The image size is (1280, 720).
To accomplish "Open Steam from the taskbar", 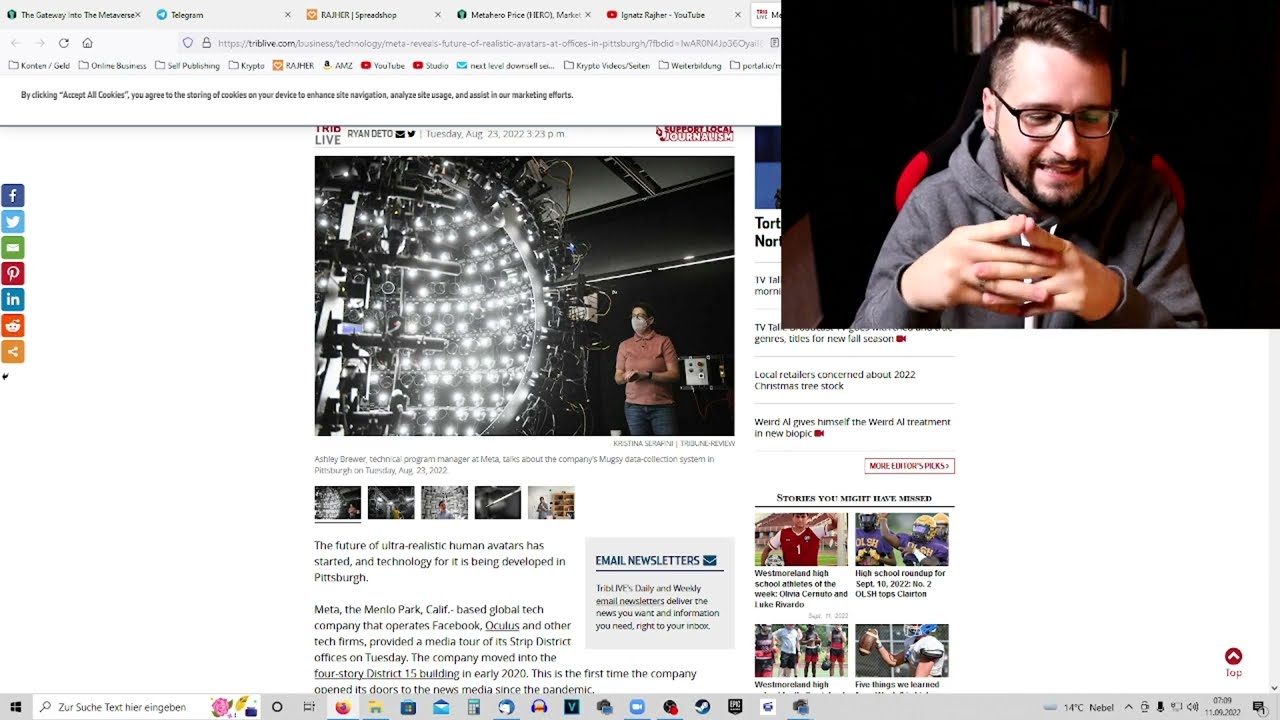I will tap(703, 707).
